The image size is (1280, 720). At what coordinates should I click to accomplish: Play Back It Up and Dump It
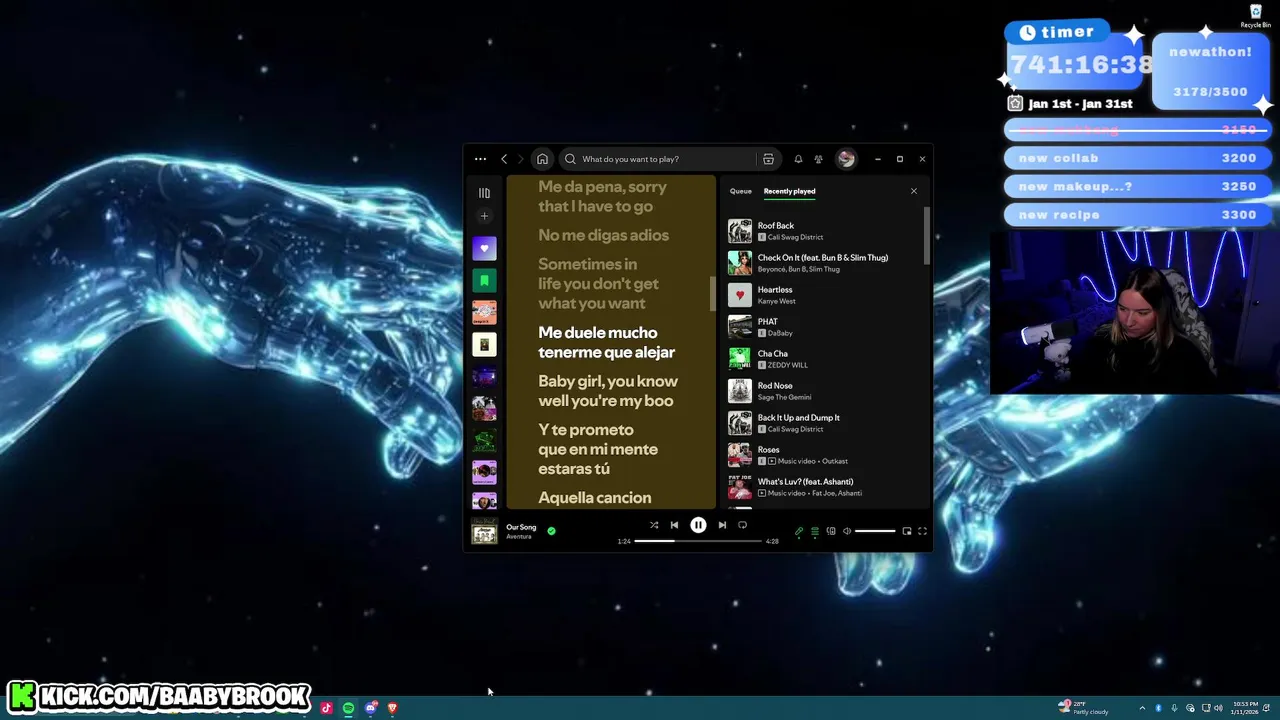(824, 423)
